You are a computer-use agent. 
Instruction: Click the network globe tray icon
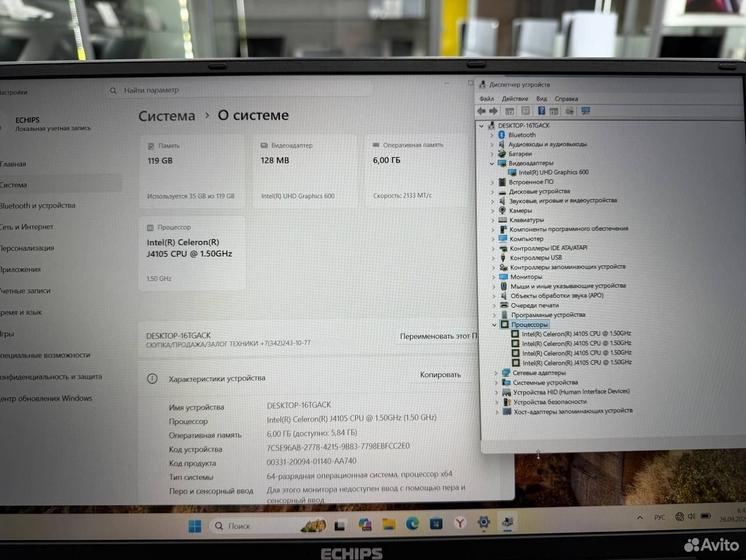(x=679, y=516)
